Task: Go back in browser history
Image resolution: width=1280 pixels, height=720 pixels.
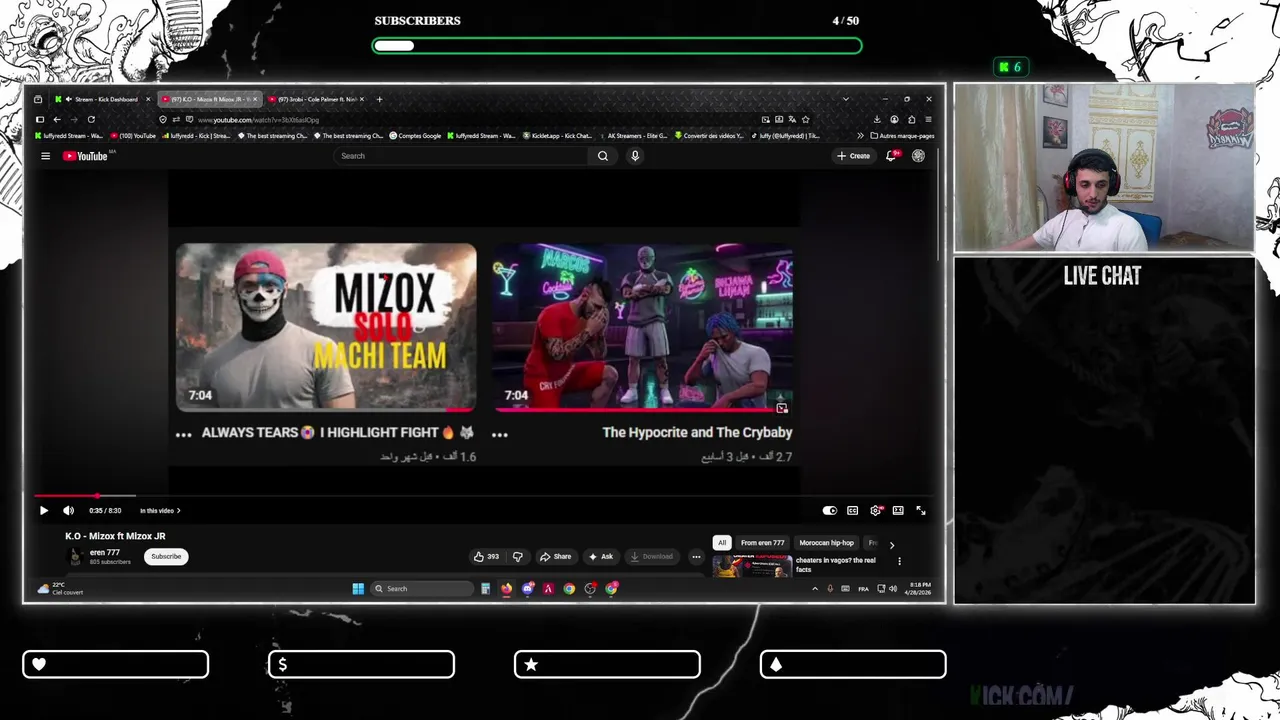Action: [x=57, y=119]
